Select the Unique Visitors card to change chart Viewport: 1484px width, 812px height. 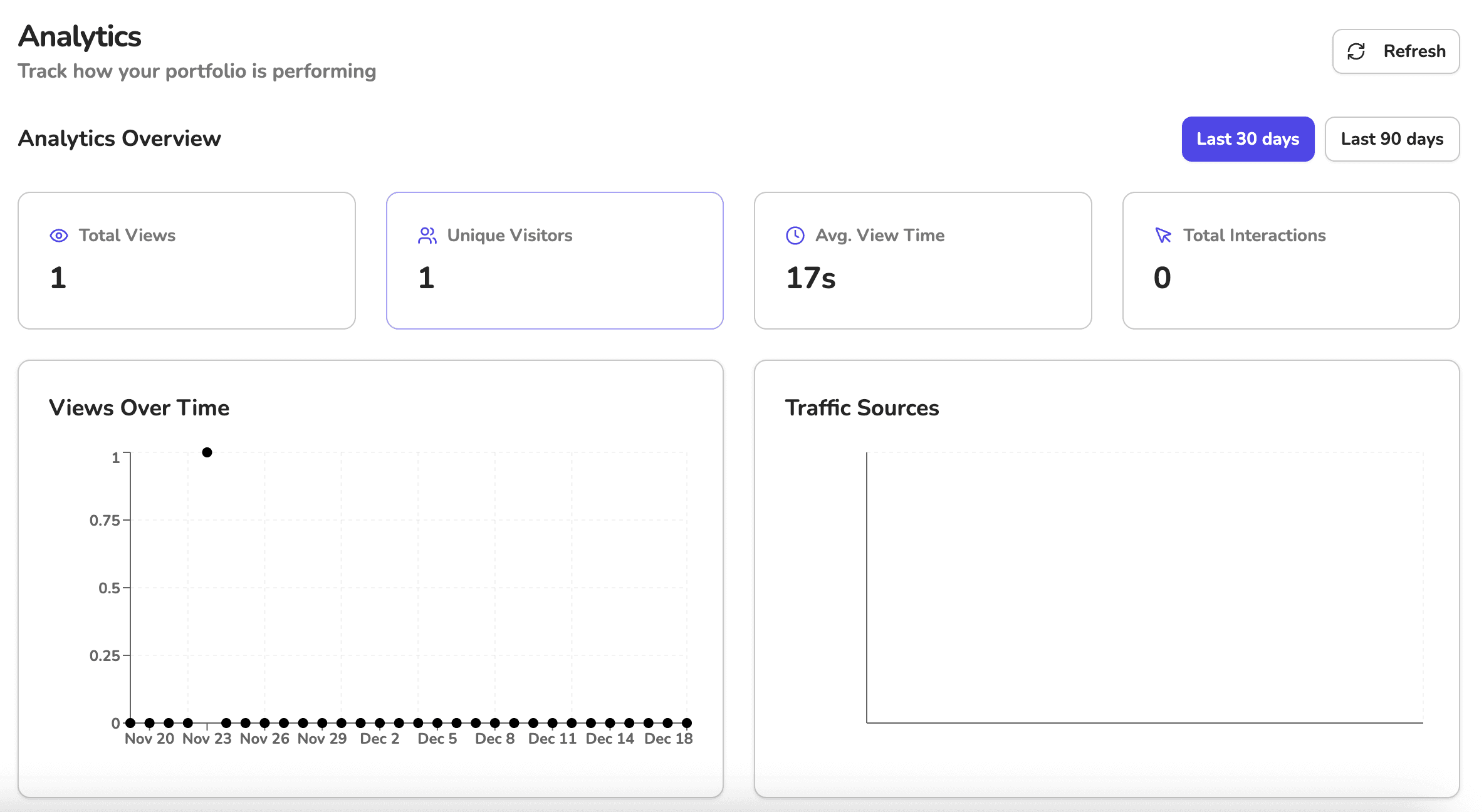(x=555, y=260)
